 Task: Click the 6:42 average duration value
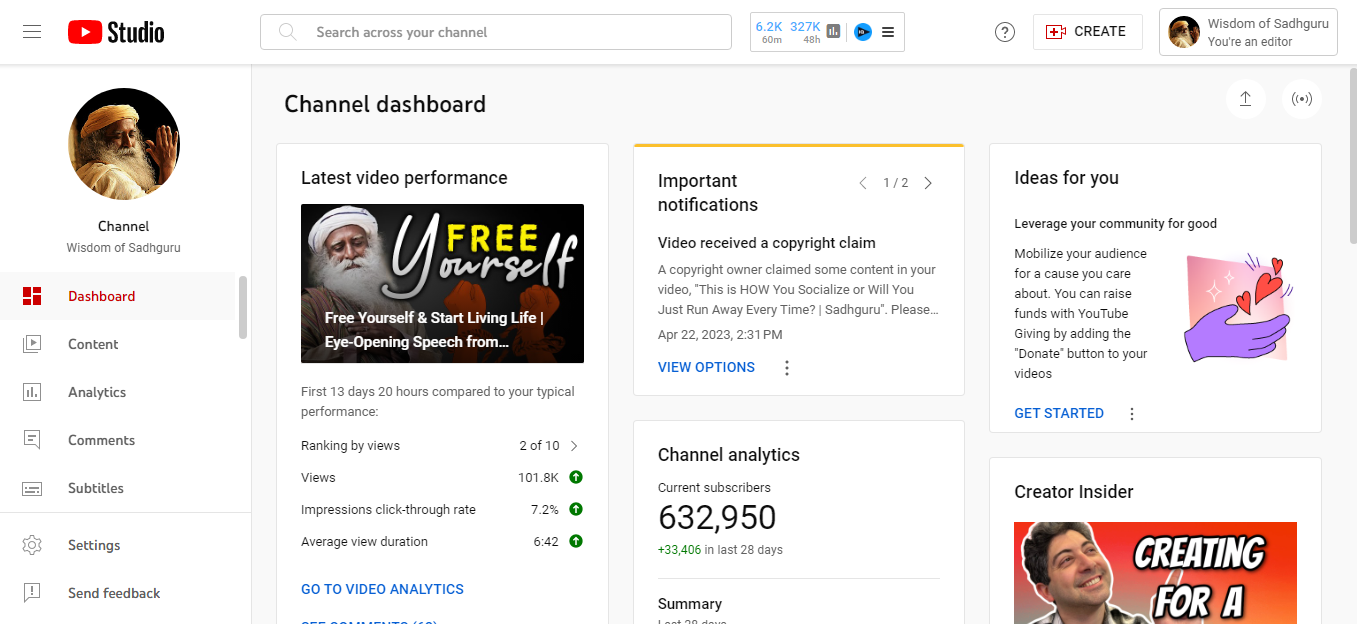(x=547, y=541)
